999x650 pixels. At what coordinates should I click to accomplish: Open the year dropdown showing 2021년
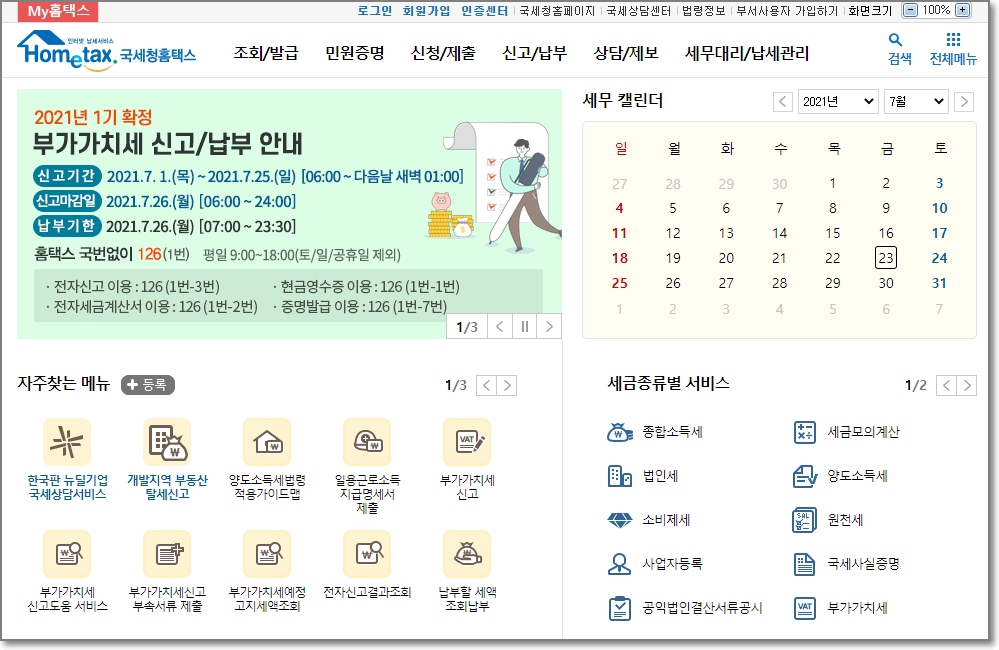[837, 101]
